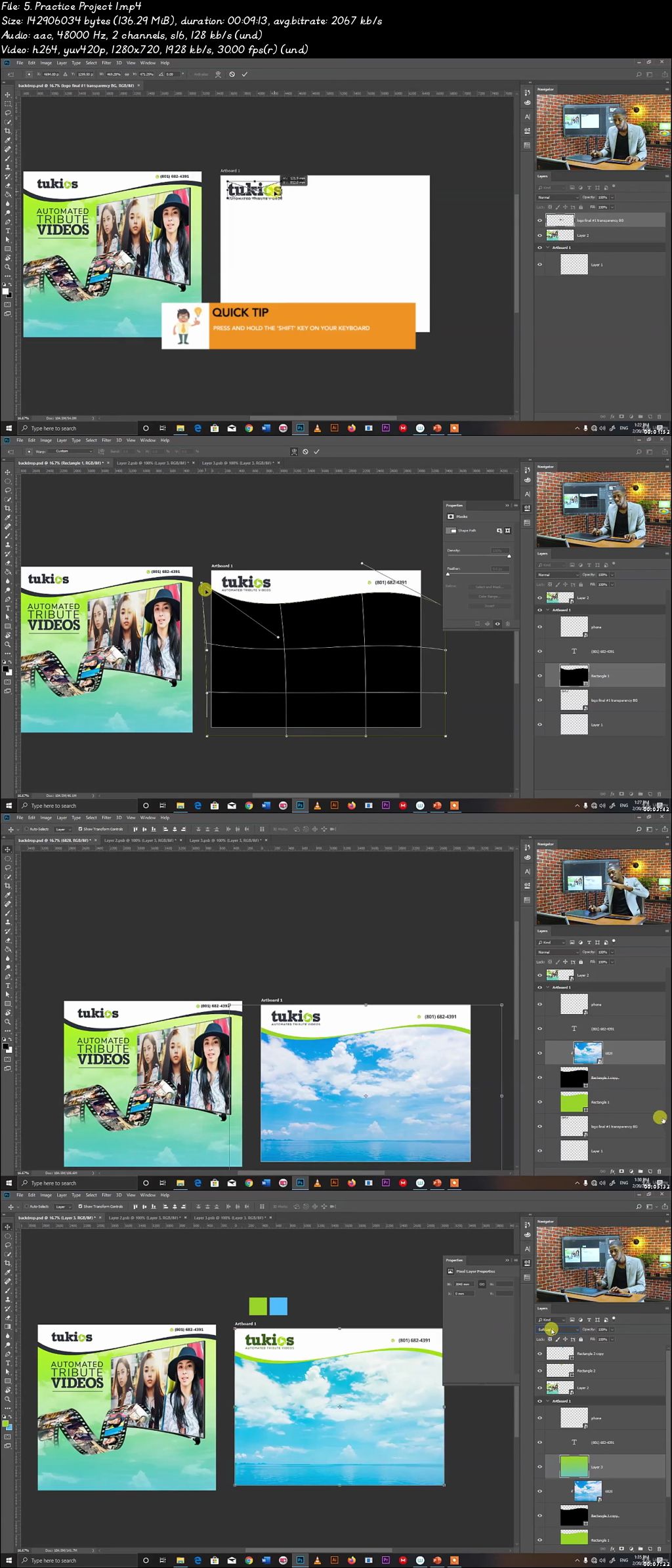The width and height of the screenshot is (672, 1568).
Task: Activate the Zoom tool in the 00:01:52 frame
Action: click(8, 266)
